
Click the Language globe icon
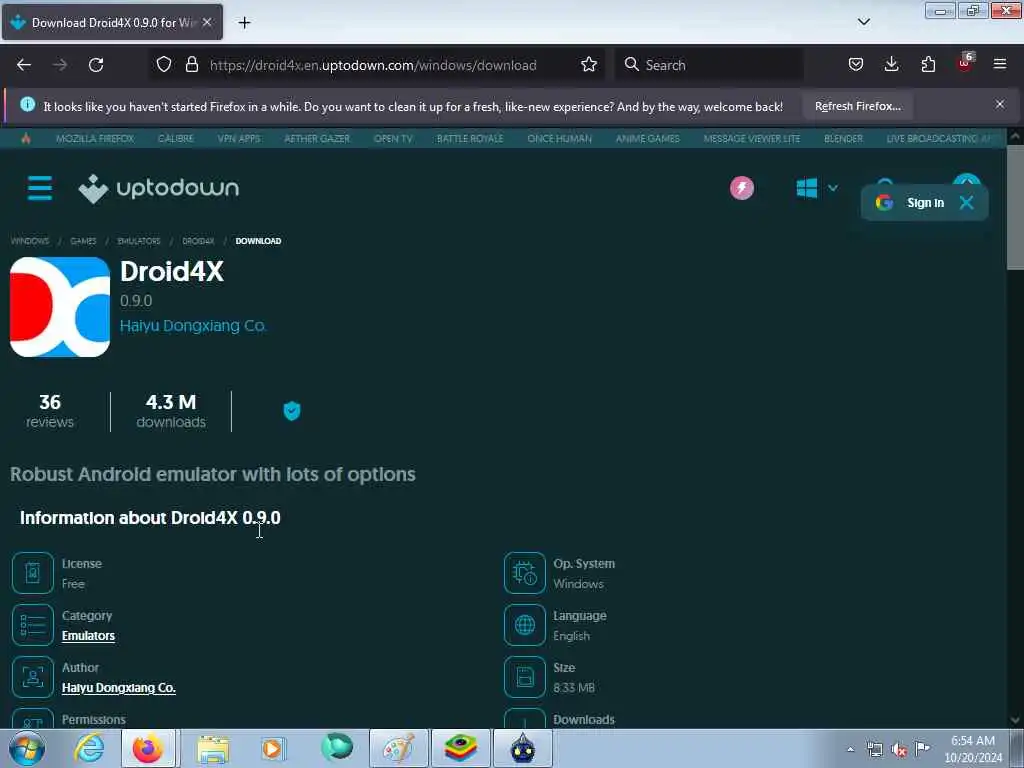[x=524, y=625]
